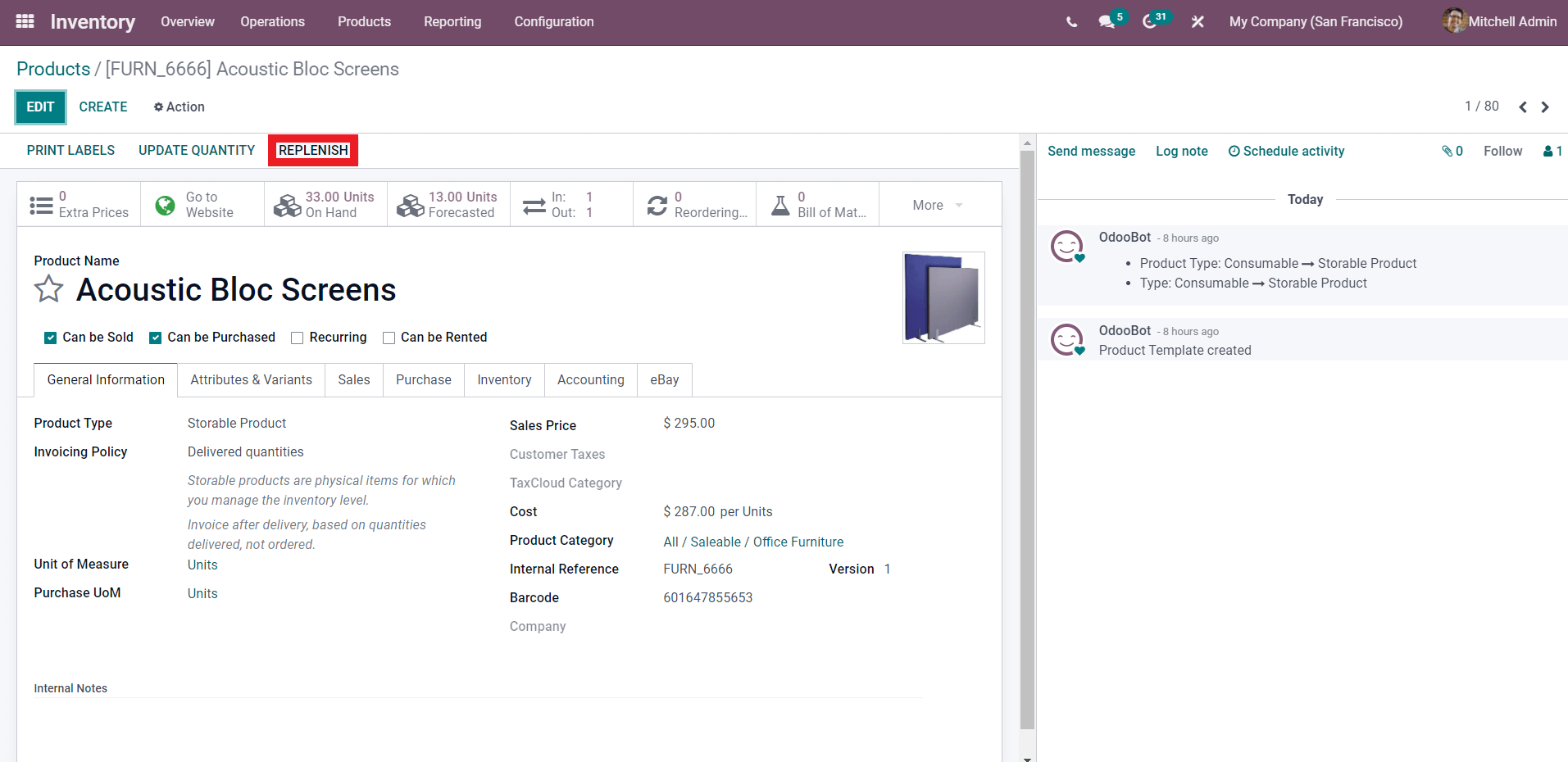The width and height of the screenshot is (1568, 762).
Task: Click Send message in chatter
Action: pos(1091,152)
